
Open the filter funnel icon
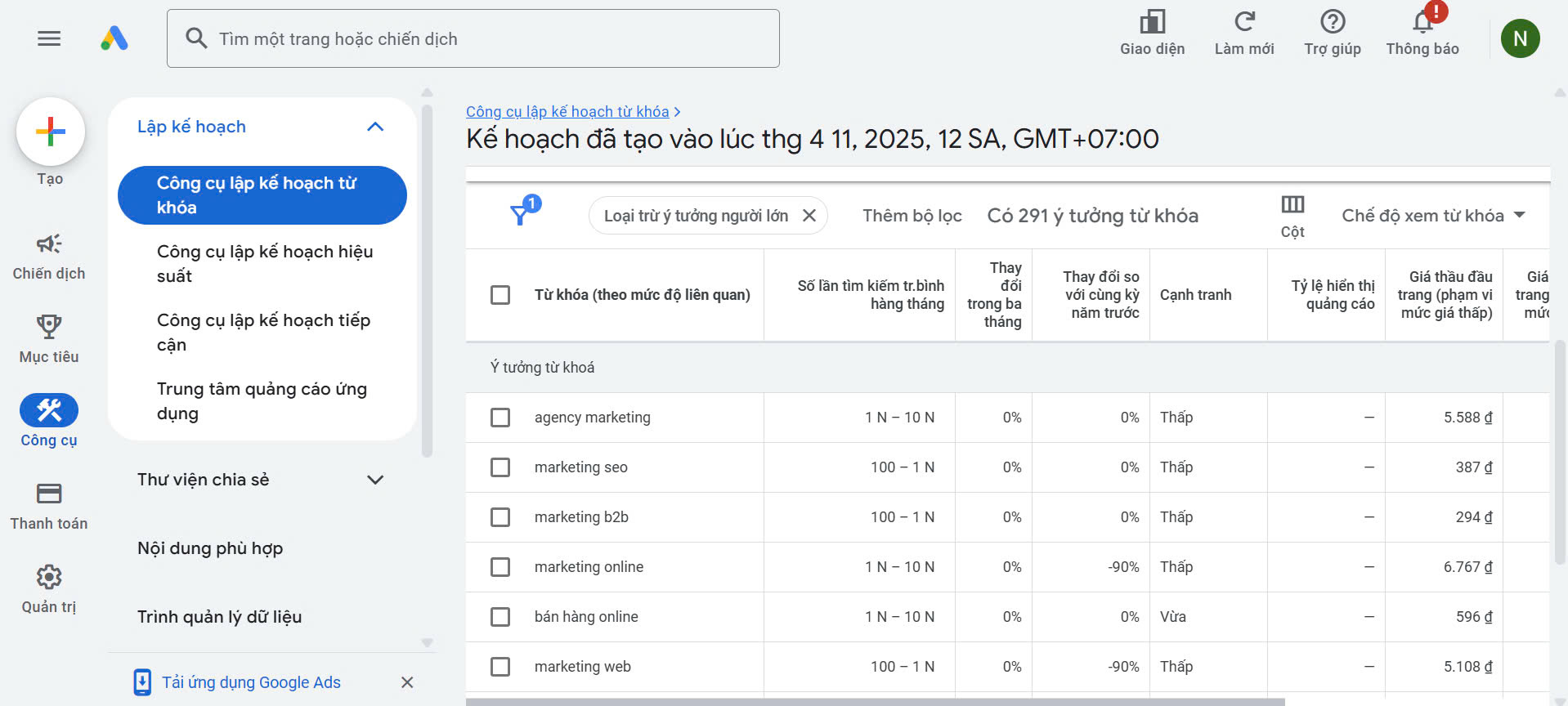[520, 215]
